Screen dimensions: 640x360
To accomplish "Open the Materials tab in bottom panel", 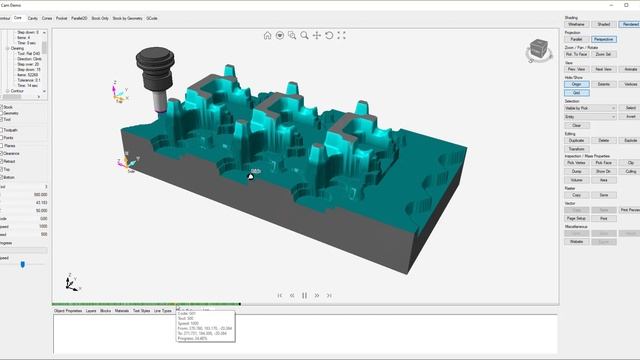I will (122, 311).
